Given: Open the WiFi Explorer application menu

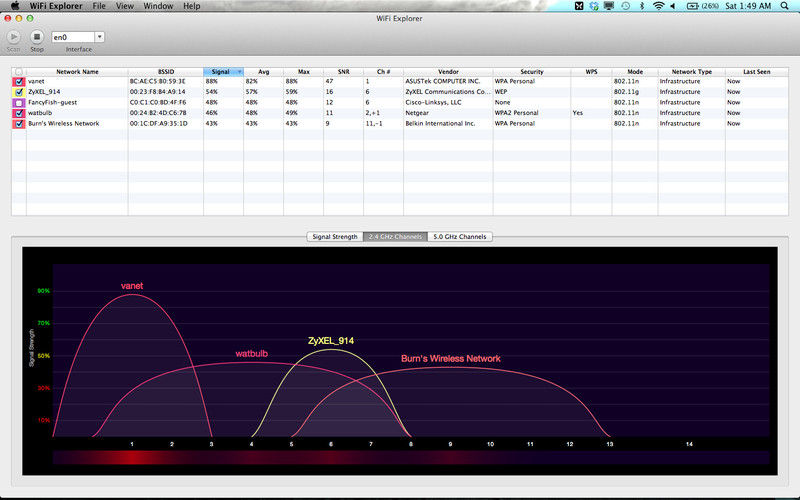Looking at the screenshot, I should click(56, 6).
